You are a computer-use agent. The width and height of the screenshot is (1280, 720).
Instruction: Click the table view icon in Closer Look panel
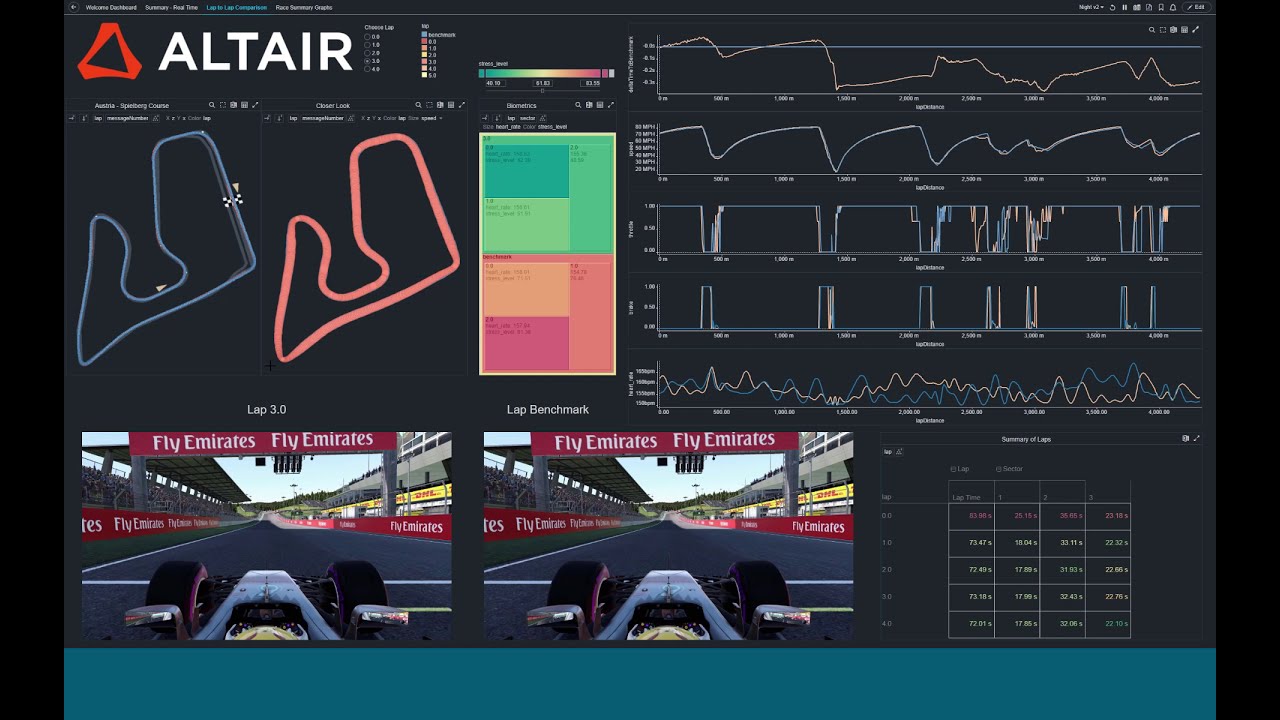(451, 105)
